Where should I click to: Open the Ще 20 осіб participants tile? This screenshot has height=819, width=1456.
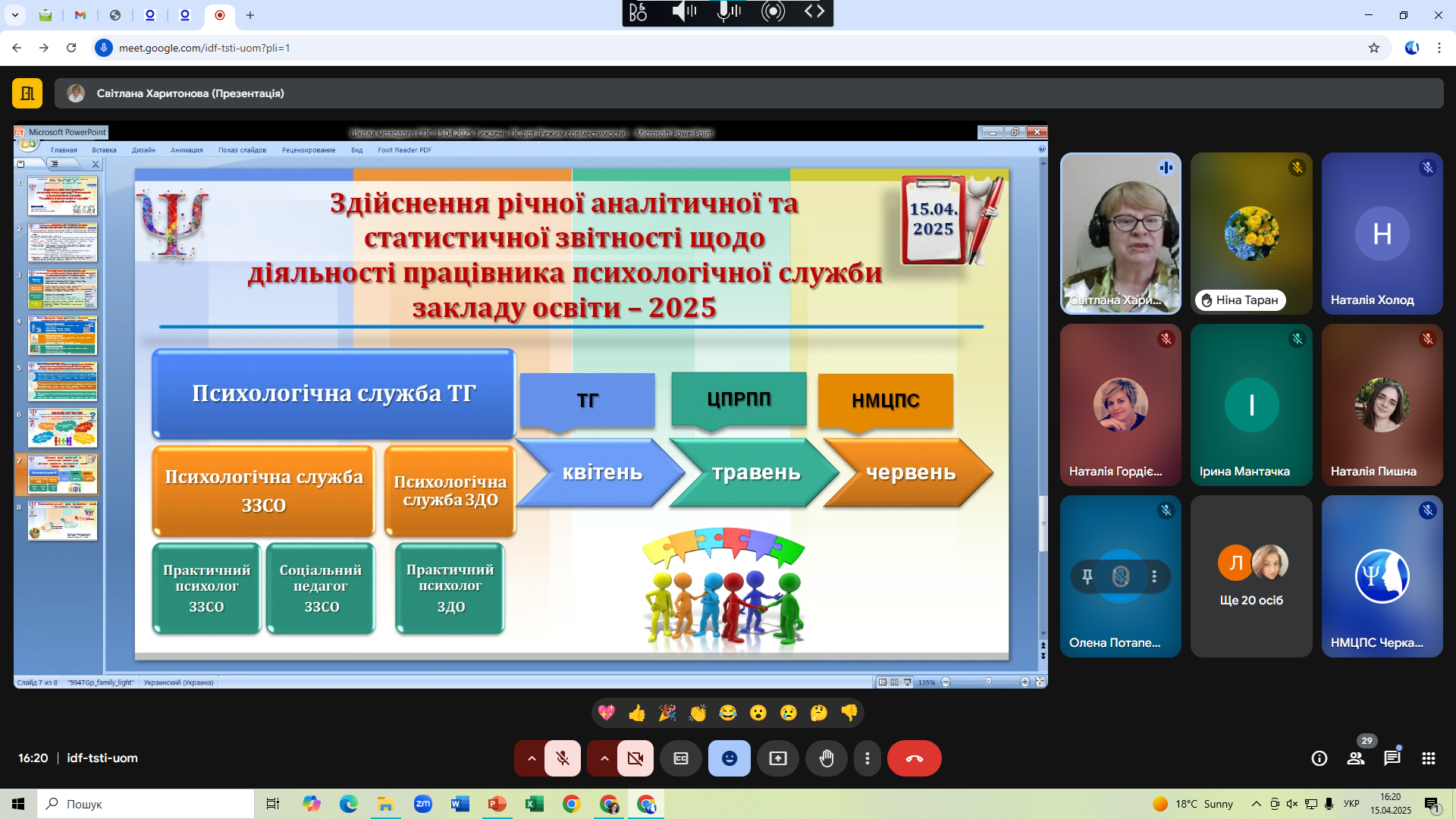pyautogui.click(x=1251, y=576)
